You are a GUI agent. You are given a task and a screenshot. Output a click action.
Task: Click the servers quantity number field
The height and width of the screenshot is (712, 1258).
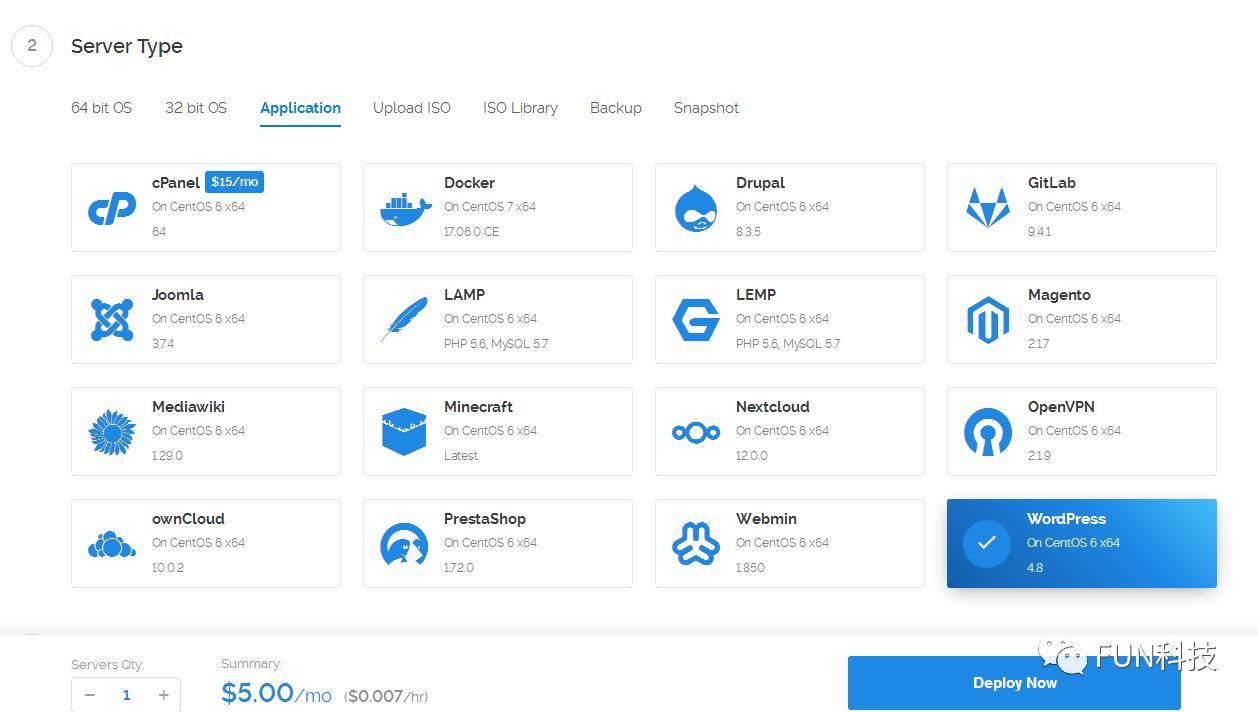click(126, 695)
